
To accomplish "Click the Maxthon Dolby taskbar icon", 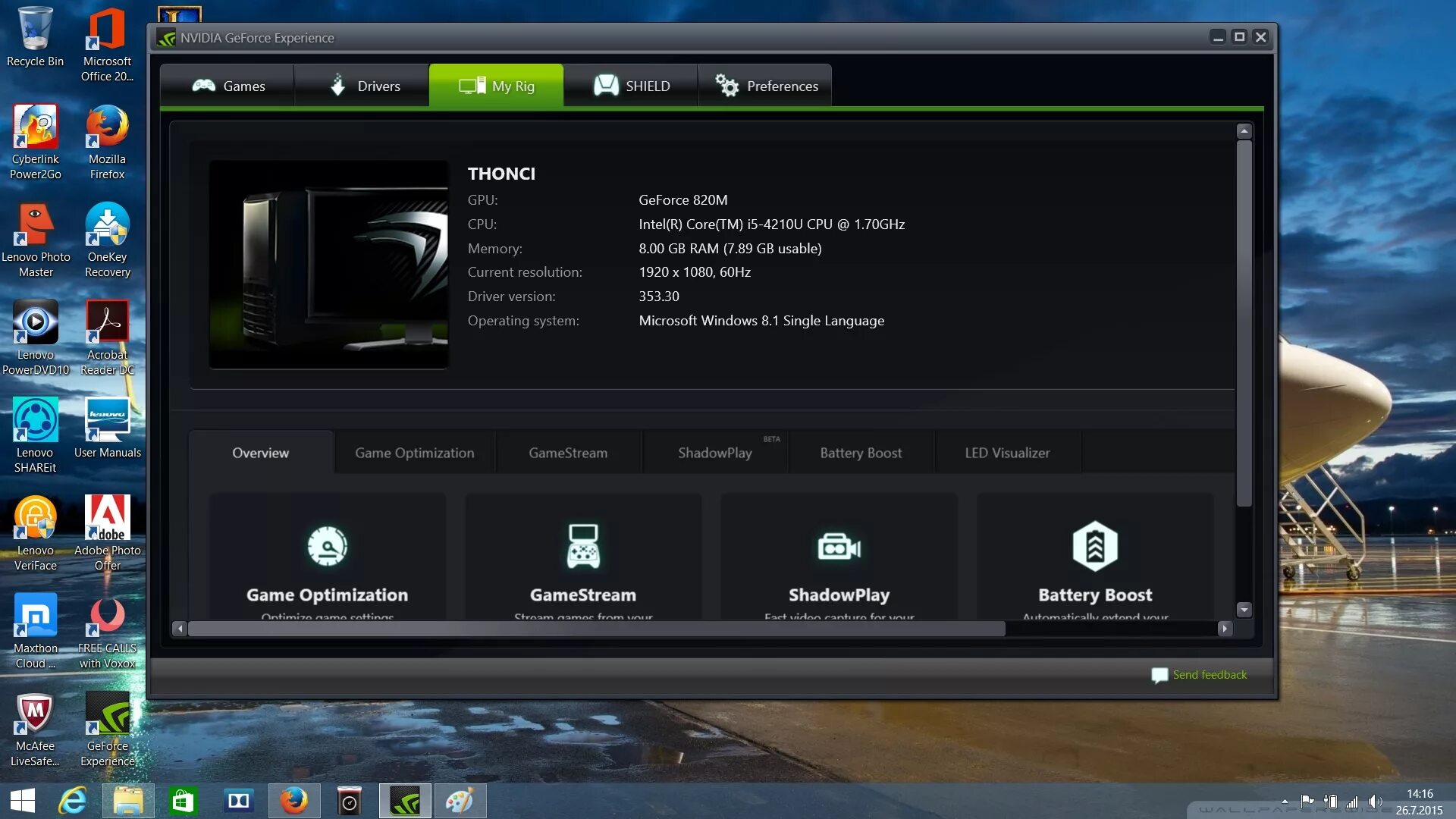I will point(239,801).
